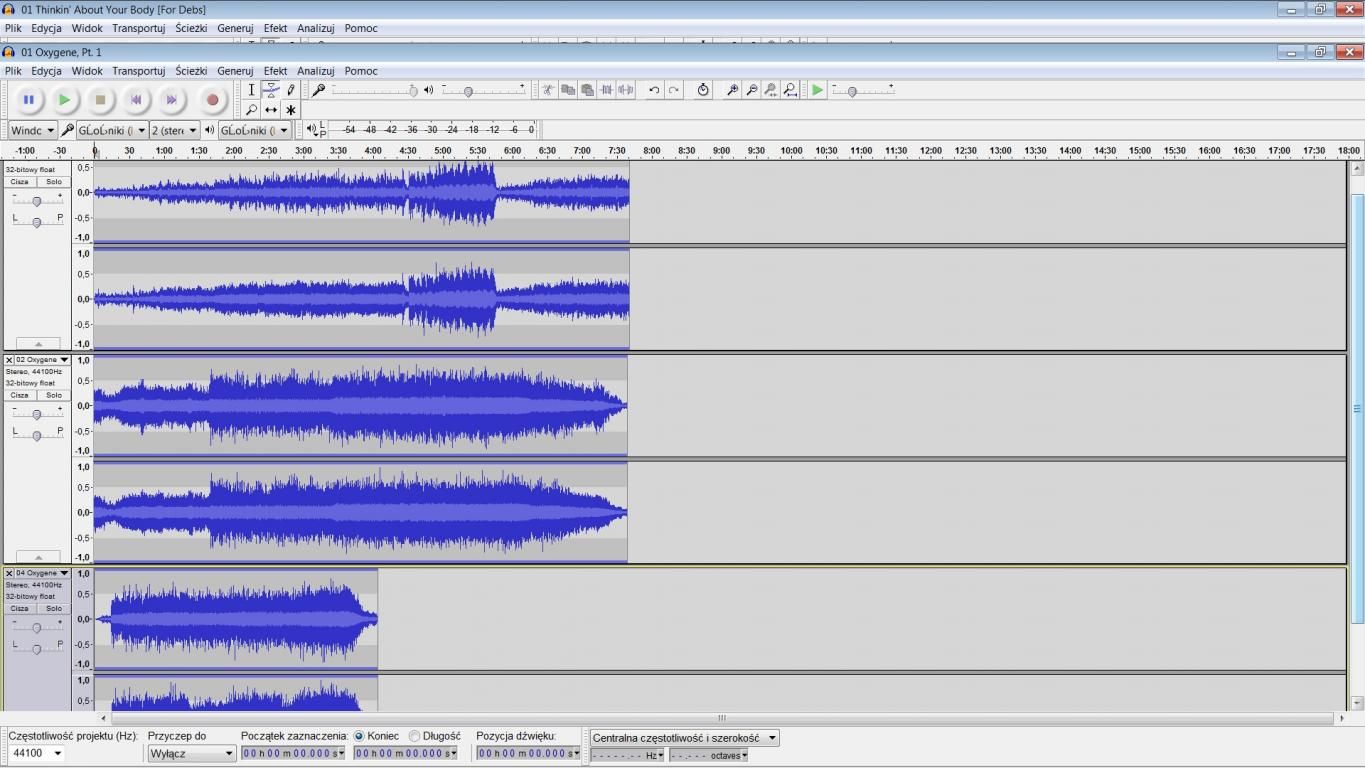The image size is (1365, 768).
Task: Click the Silence audio icon
Action: pyautogui.click(x=626, y=90)
